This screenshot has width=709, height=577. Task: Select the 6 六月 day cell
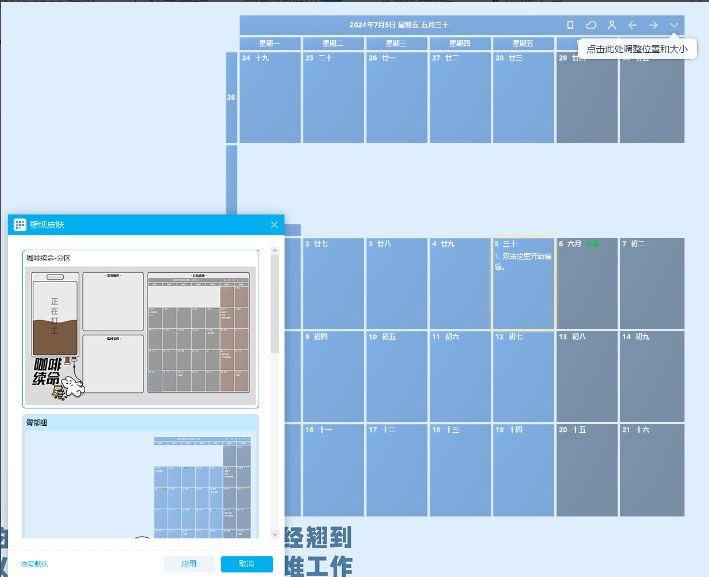586,284
